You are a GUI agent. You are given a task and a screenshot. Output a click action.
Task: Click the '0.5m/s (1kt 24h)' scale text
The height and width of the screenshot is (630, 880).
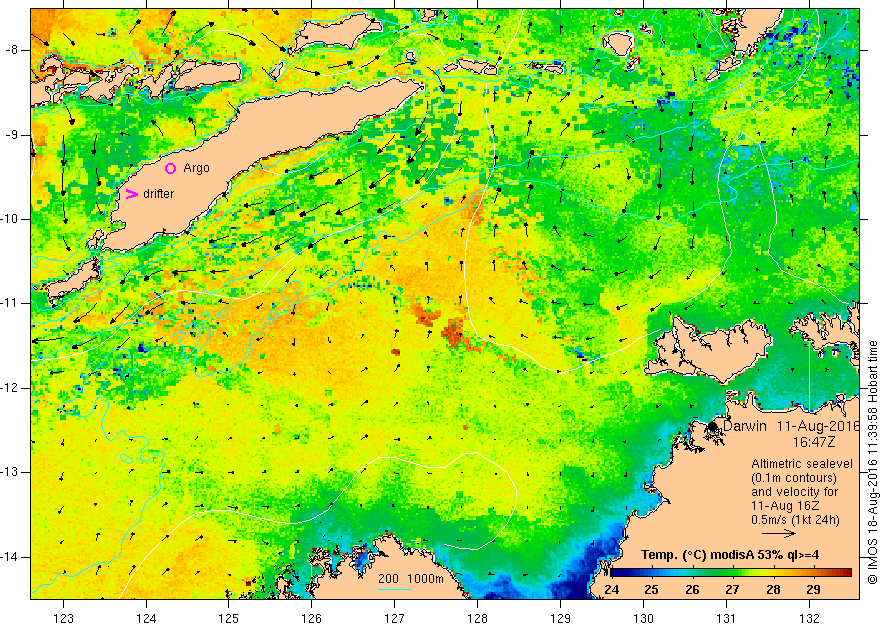[795, 520]
